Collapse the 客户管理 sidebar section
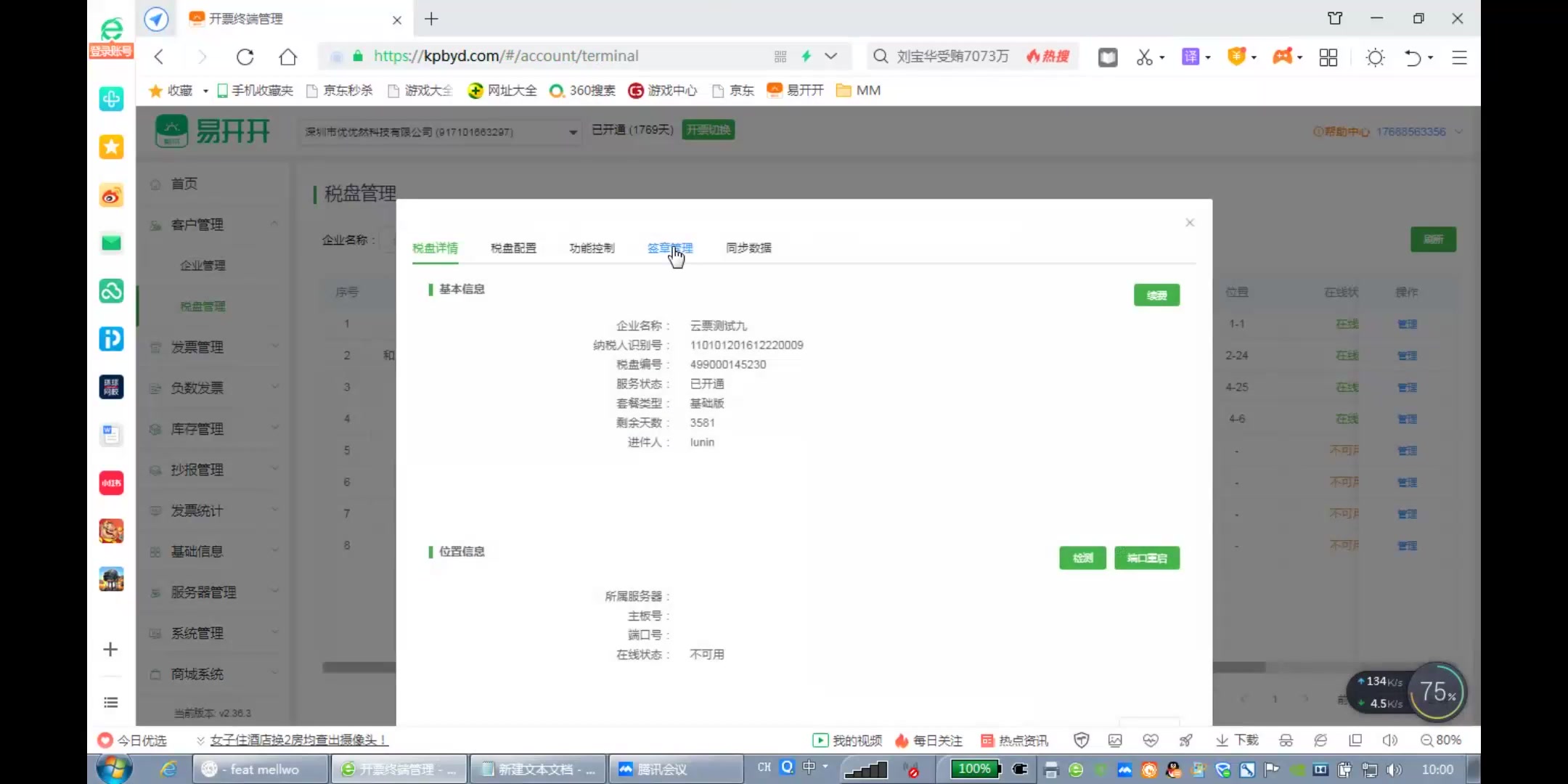This screenshot has height=784, width=1568. click(213, 224)
